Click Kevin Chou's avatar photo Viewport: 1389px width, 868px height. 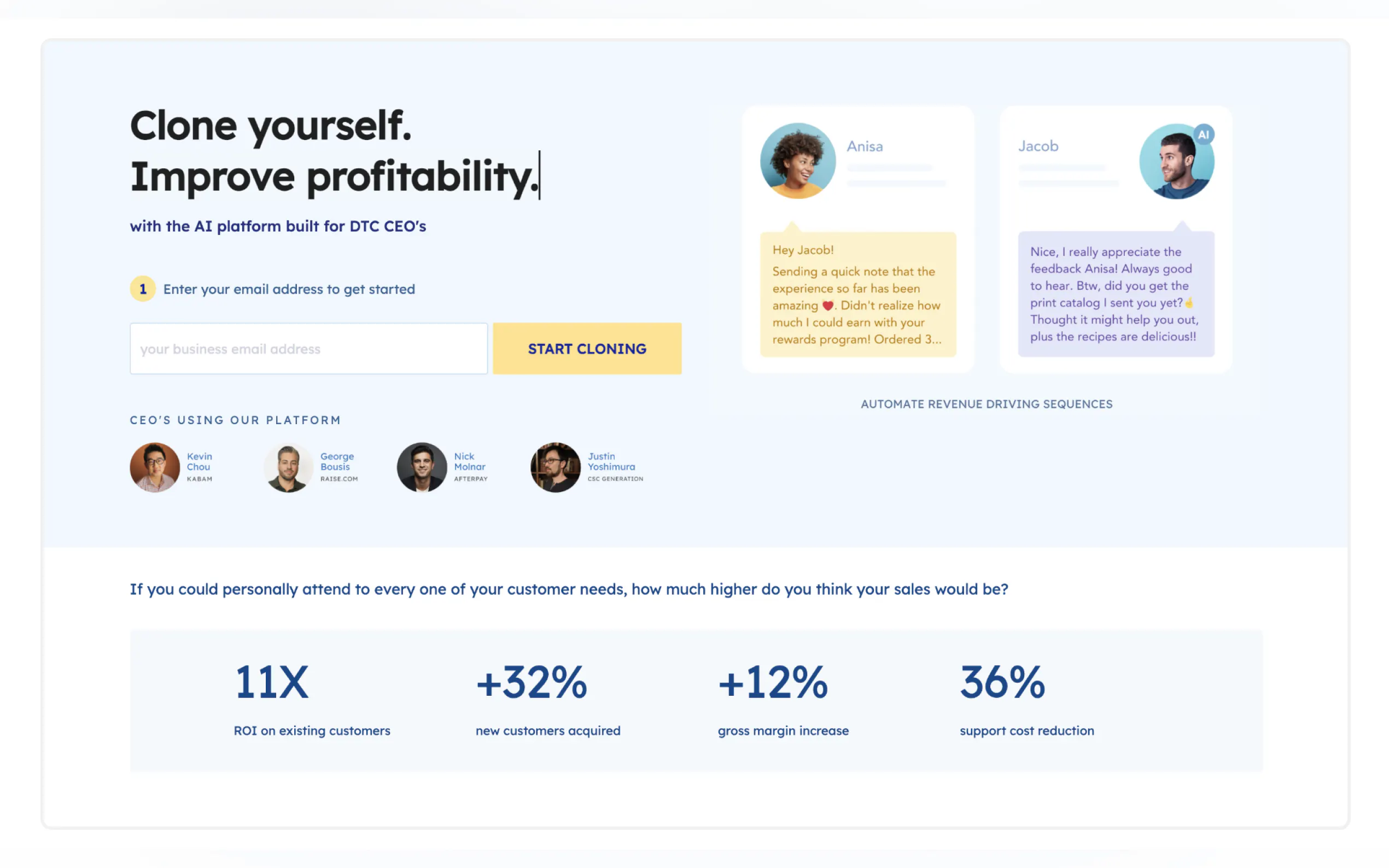[154, 467]
